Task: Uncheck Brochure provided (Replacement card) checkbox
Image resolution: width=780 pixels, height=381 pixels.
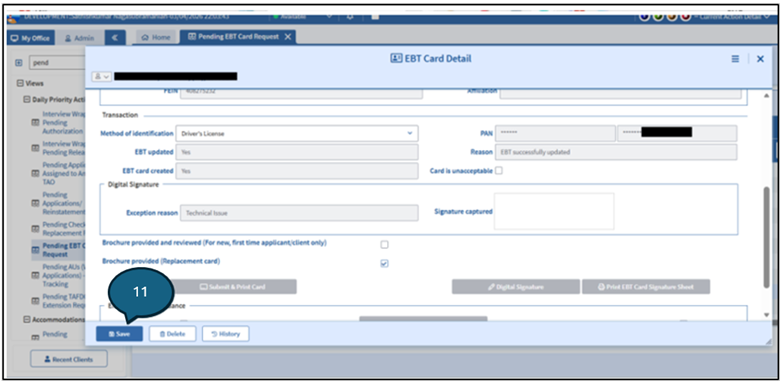Action: 384,264
